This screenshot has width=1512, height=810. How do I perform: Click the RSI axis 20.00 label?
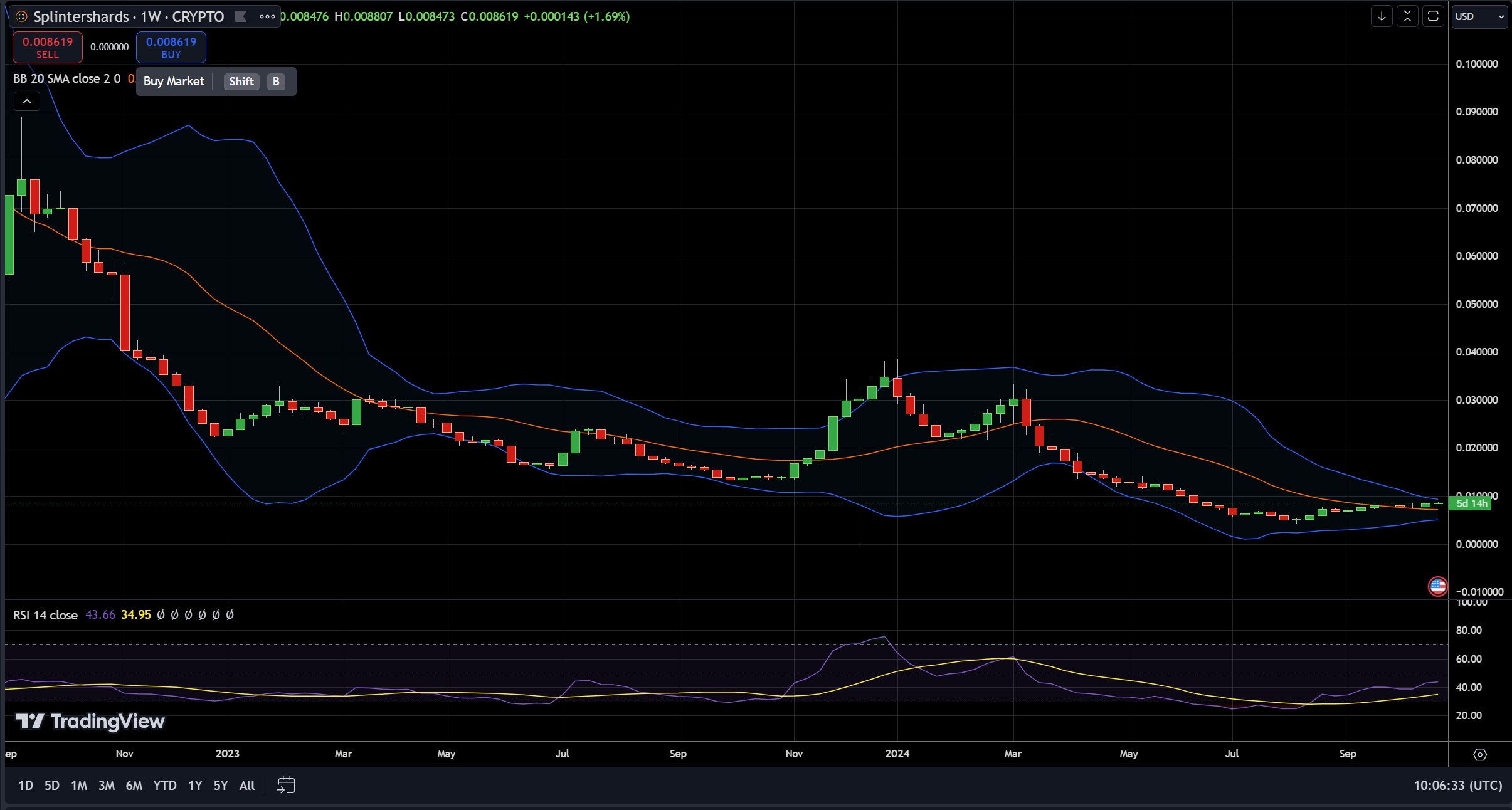click(1469, 715)
